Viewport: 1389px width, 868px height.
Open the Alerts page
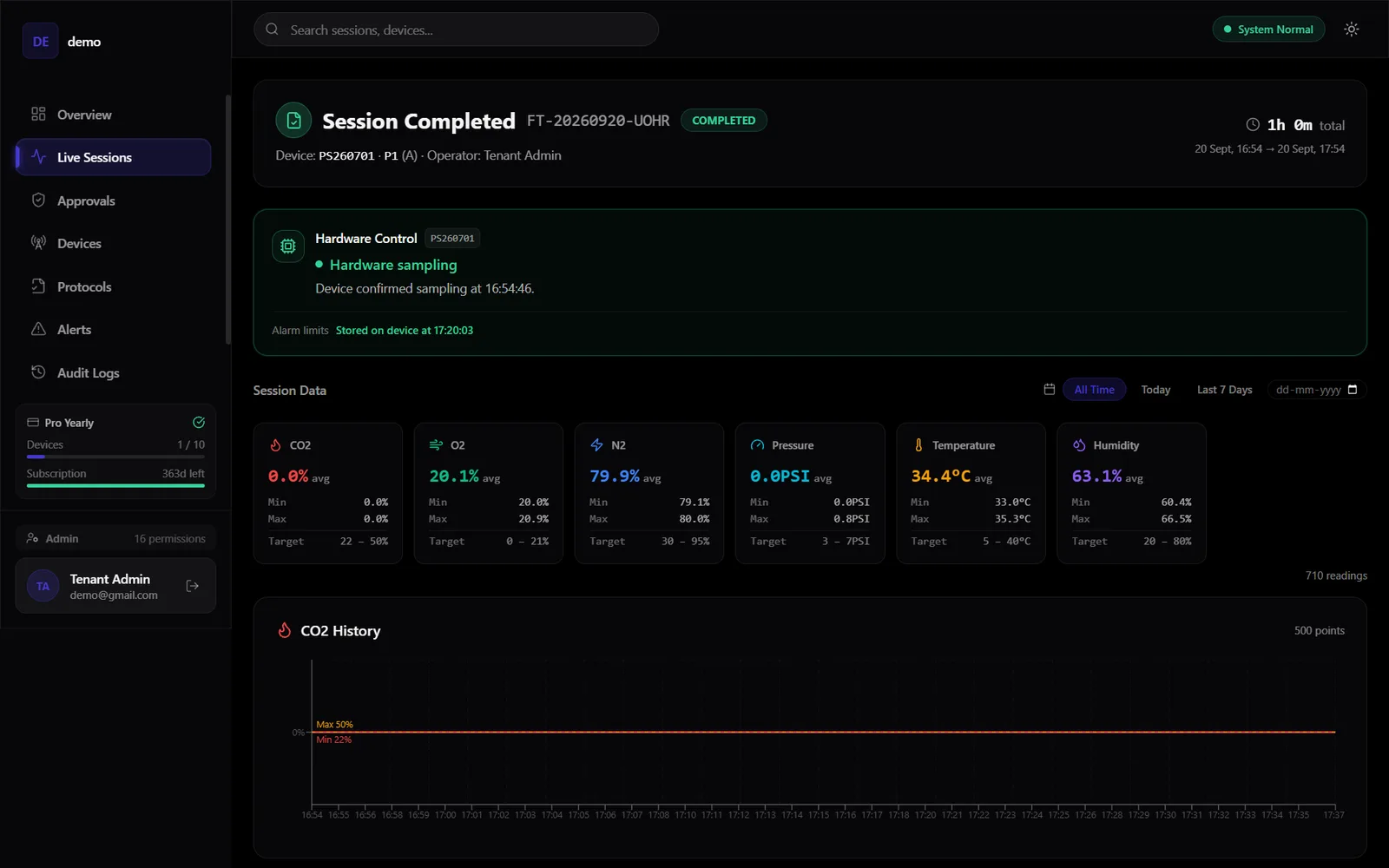tap(113, 330)
